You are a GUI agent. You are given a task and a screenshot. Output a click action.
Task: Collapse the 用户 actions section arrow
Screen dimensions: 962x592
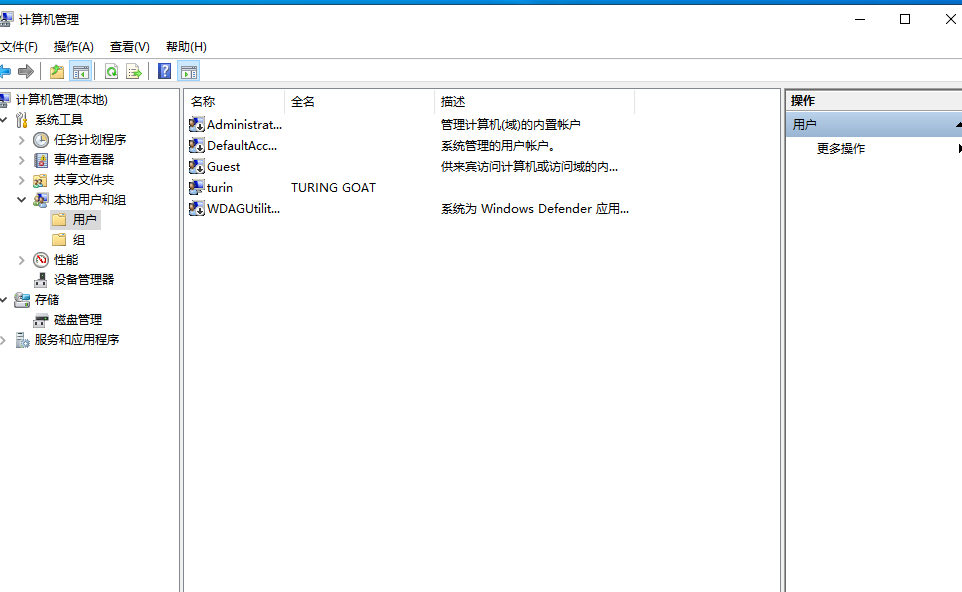[x=958, y=125]
